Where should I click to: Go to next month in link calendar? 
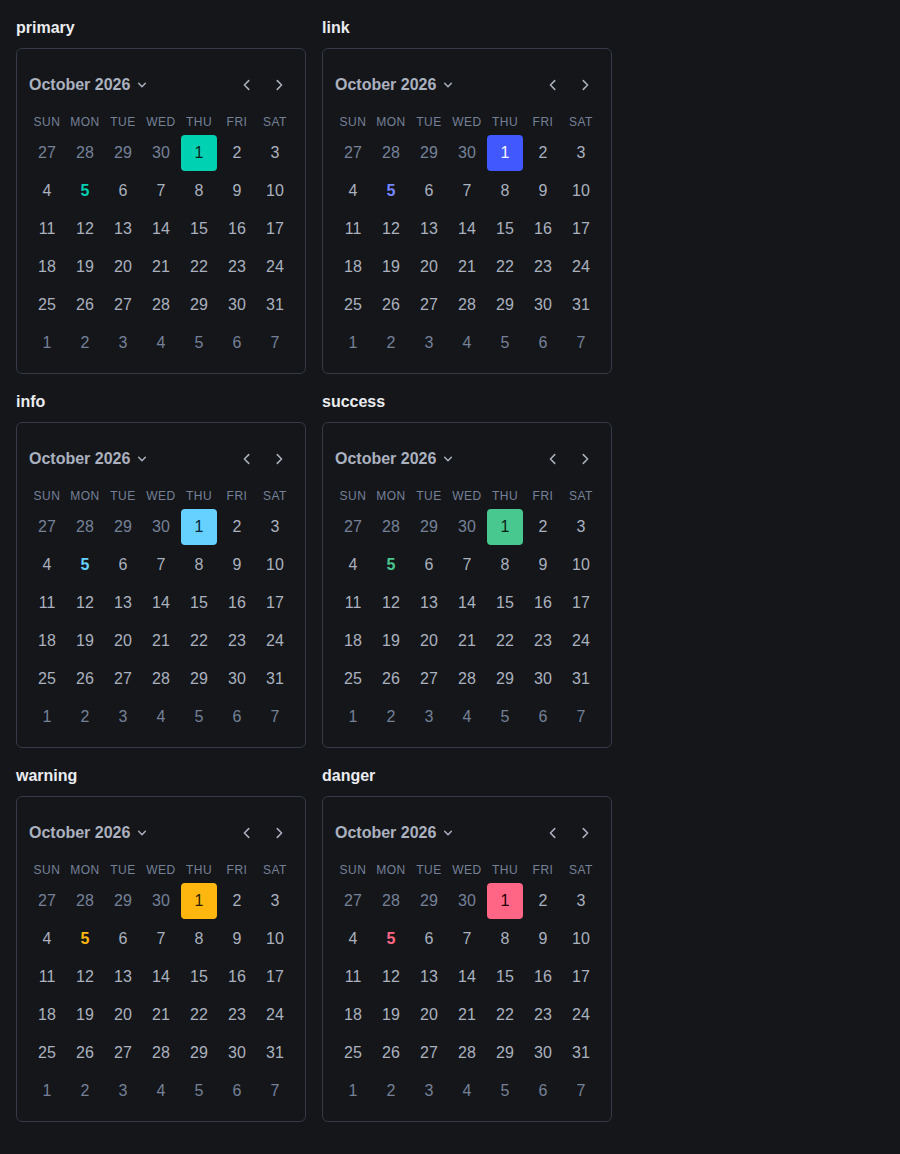point(585,85)
